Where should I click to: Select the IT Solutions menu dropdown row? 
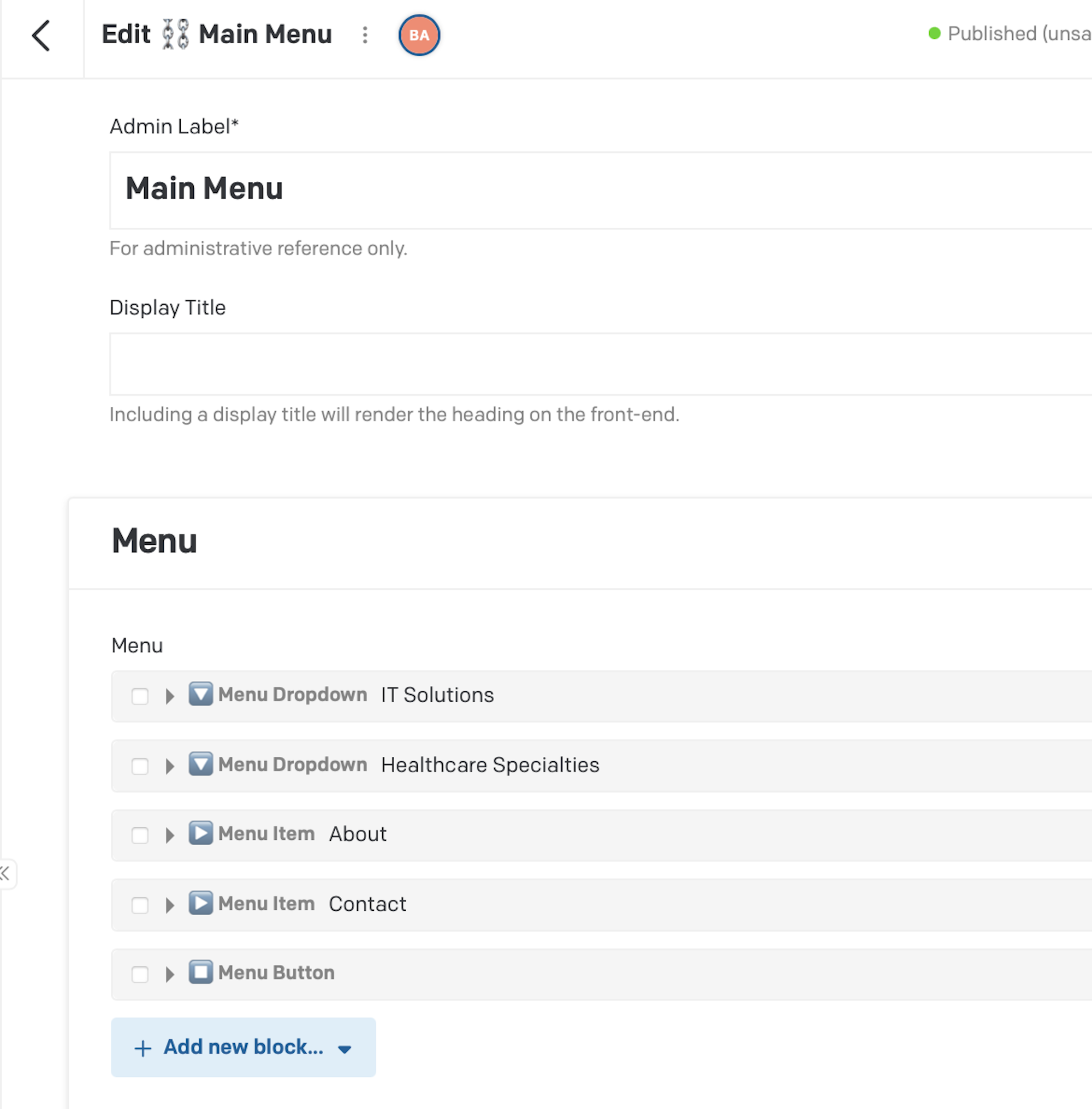coord(602,696)
